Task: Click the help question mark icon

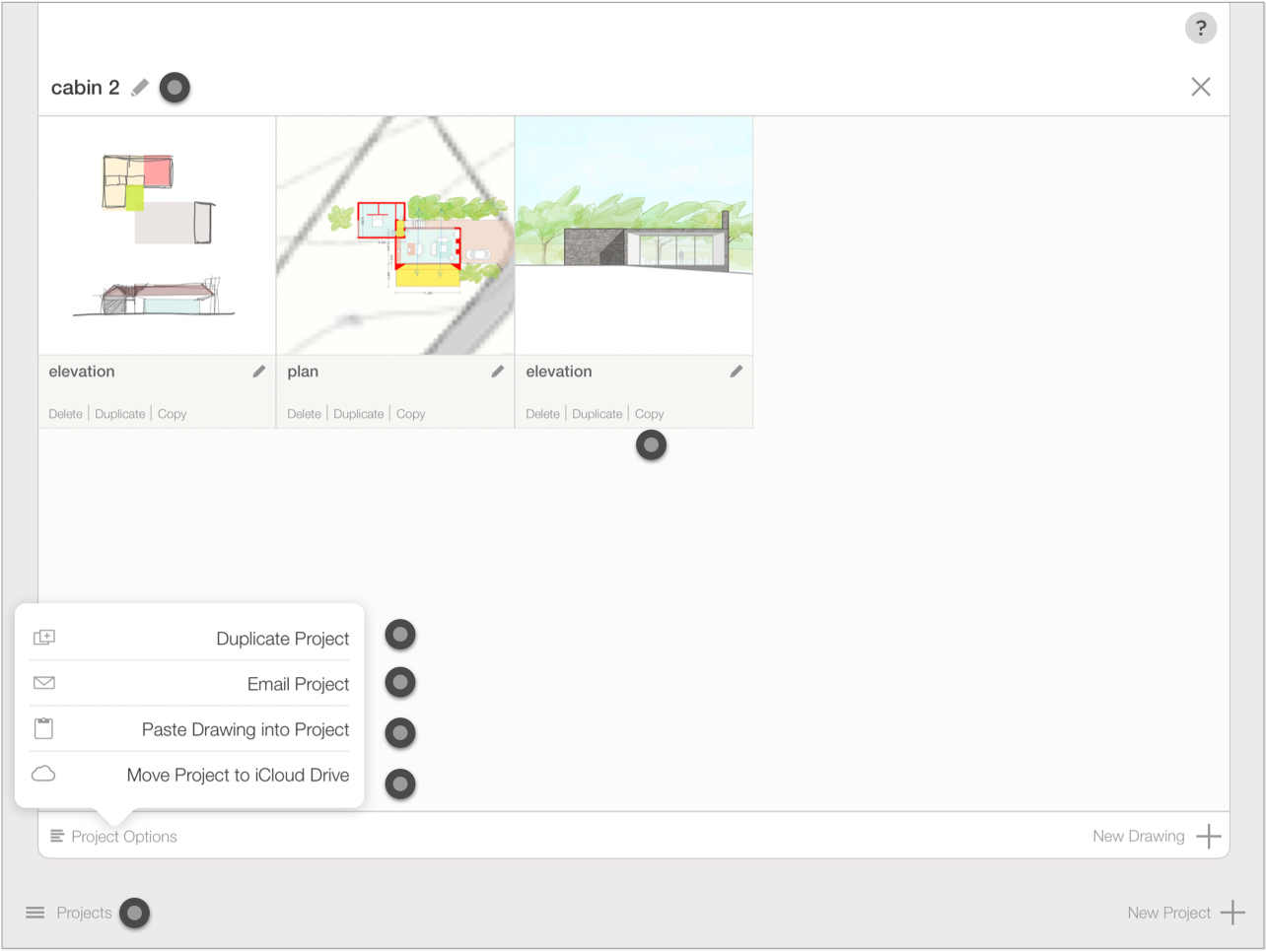Action: [x=1200, y=29]
